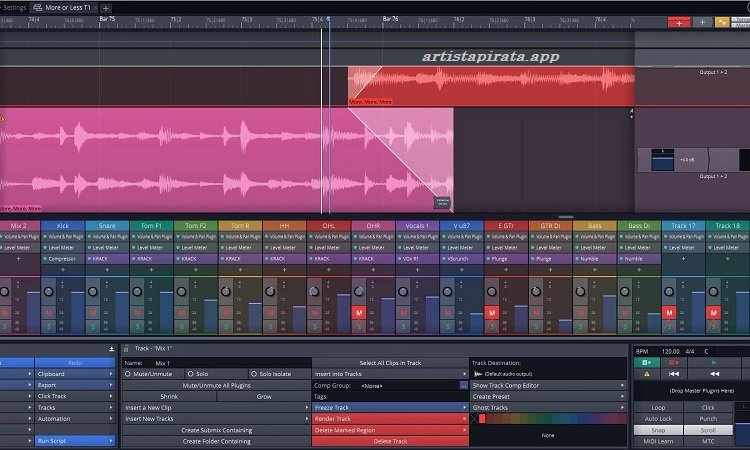Toggle the lock icon beside Track Mix 1 title
The image size is (750, 450).
pyautogui.click(x=126, y=349)
